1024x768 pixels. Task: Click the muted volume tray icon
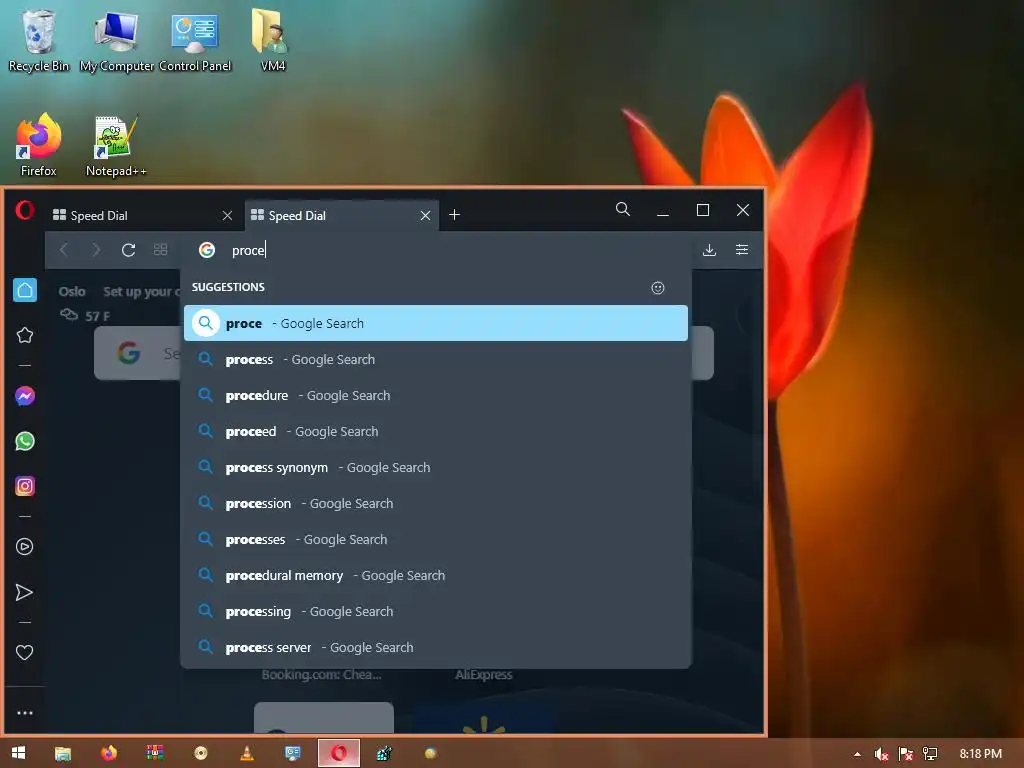point(881,754)
